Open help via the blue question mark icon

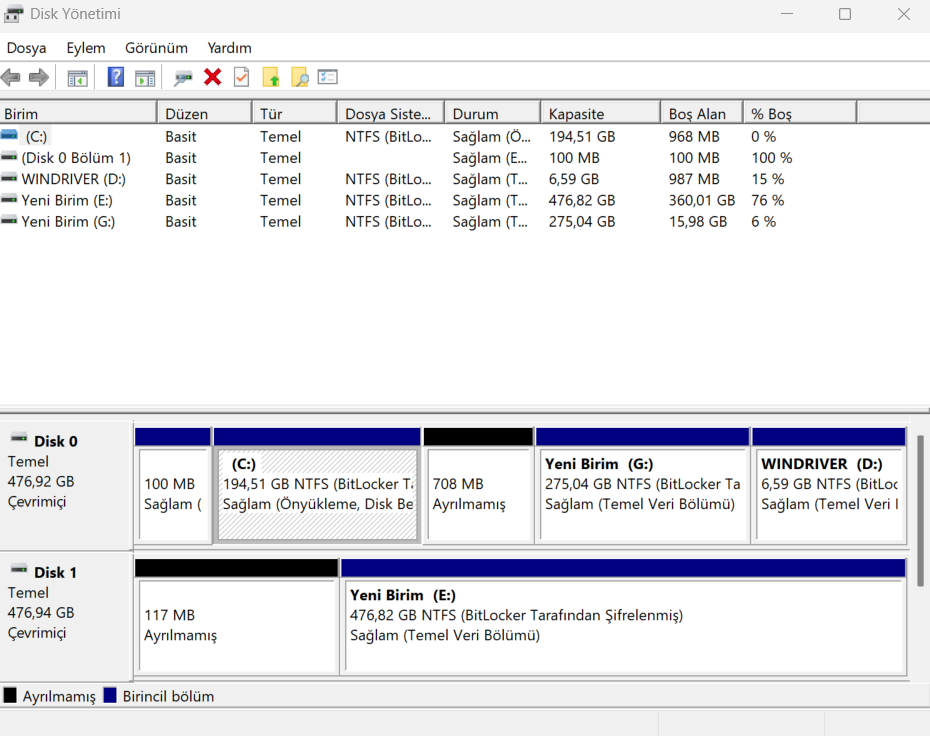coord(116,77)
